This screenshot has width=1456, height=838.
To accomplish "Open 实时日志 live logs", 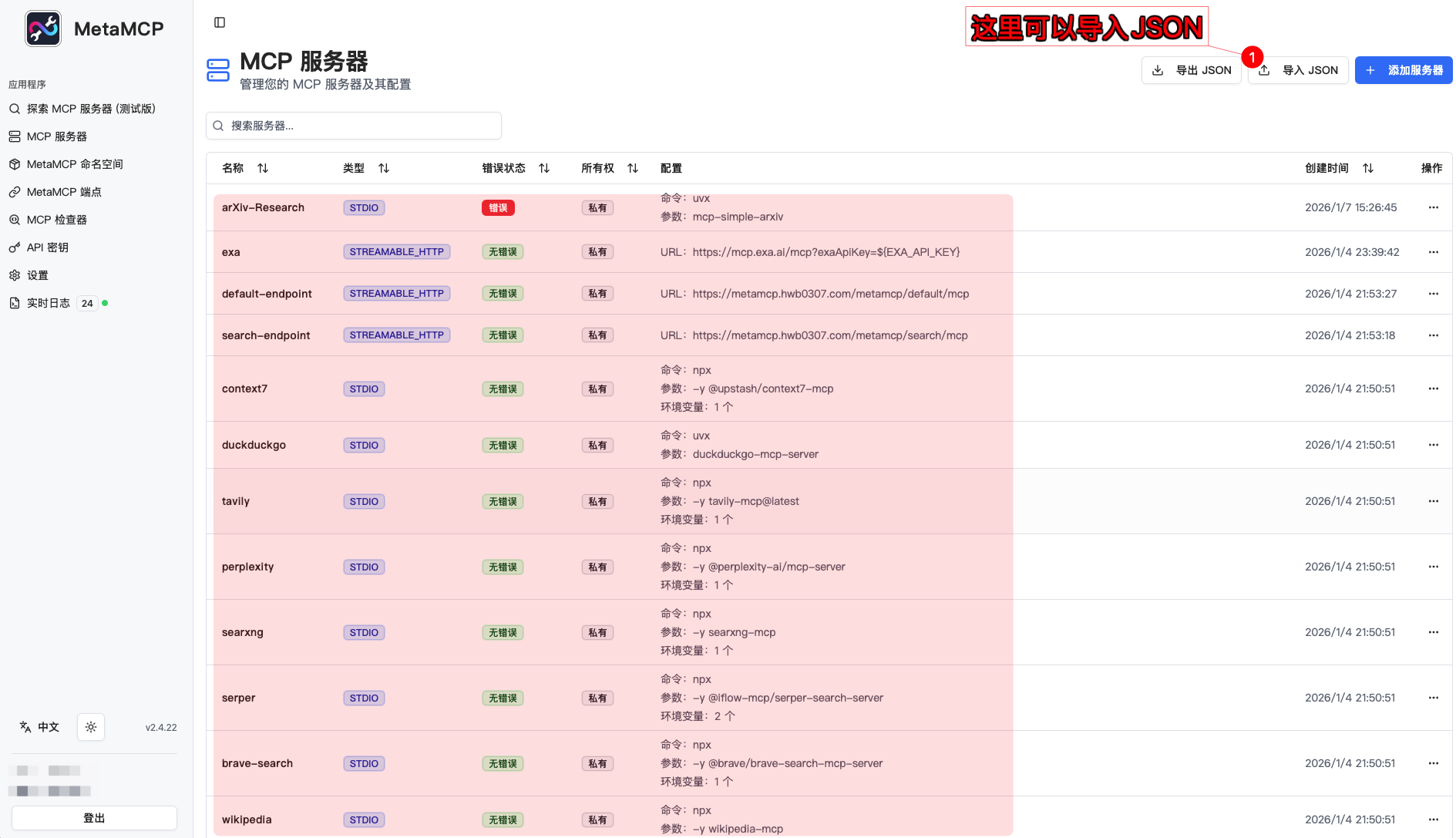I will tap(48, 303).
